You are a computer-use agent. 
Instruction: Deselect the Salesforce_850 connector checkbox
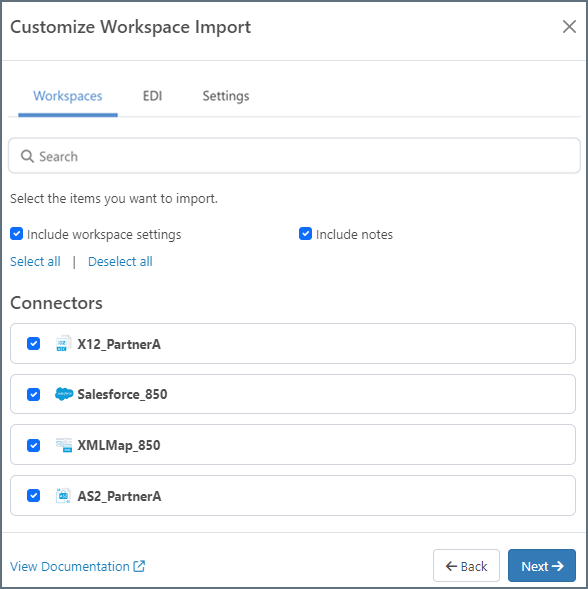(x=33, y=394)
